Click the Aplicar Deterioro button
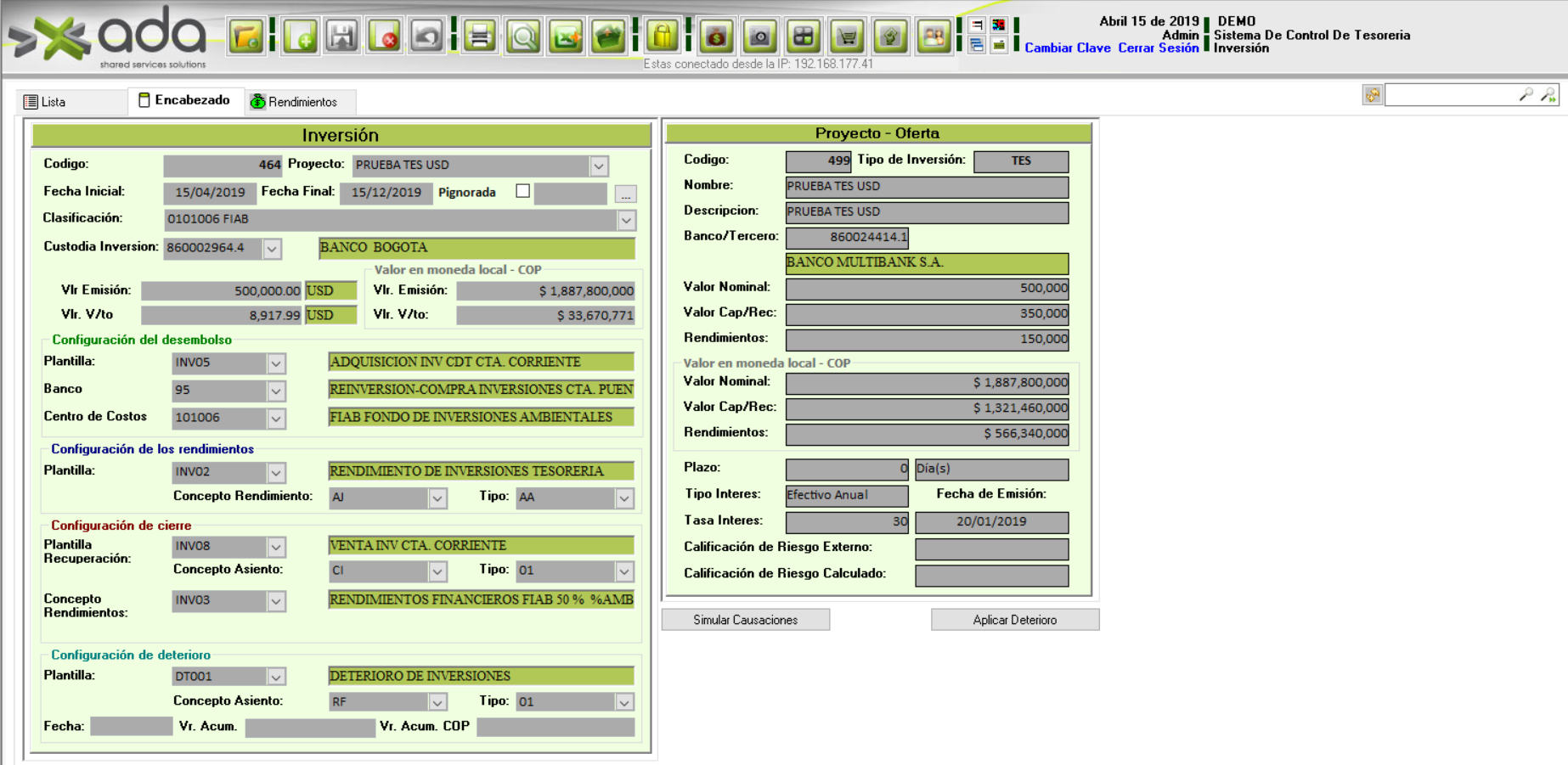1568x765 pixels. click(x=1014, y=620)
